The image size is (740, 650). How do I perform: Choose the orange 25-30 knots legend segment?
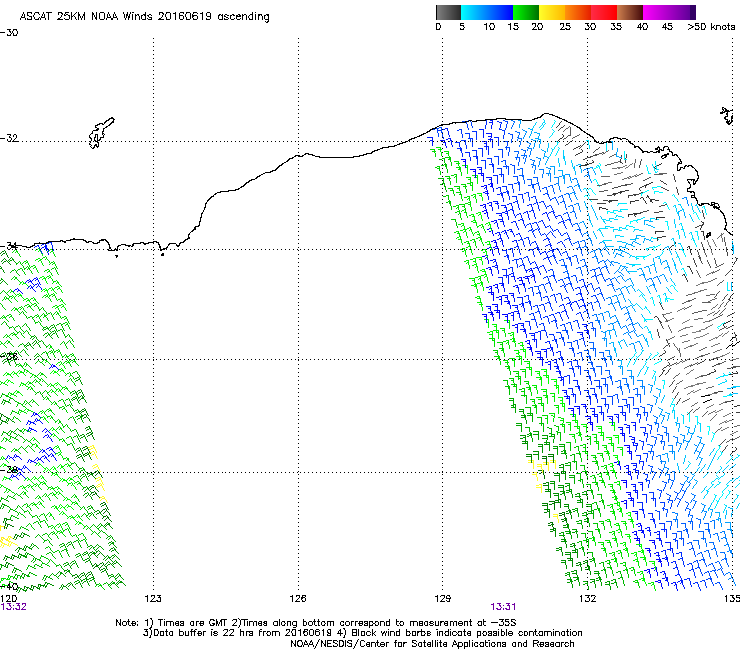point(578,12)
